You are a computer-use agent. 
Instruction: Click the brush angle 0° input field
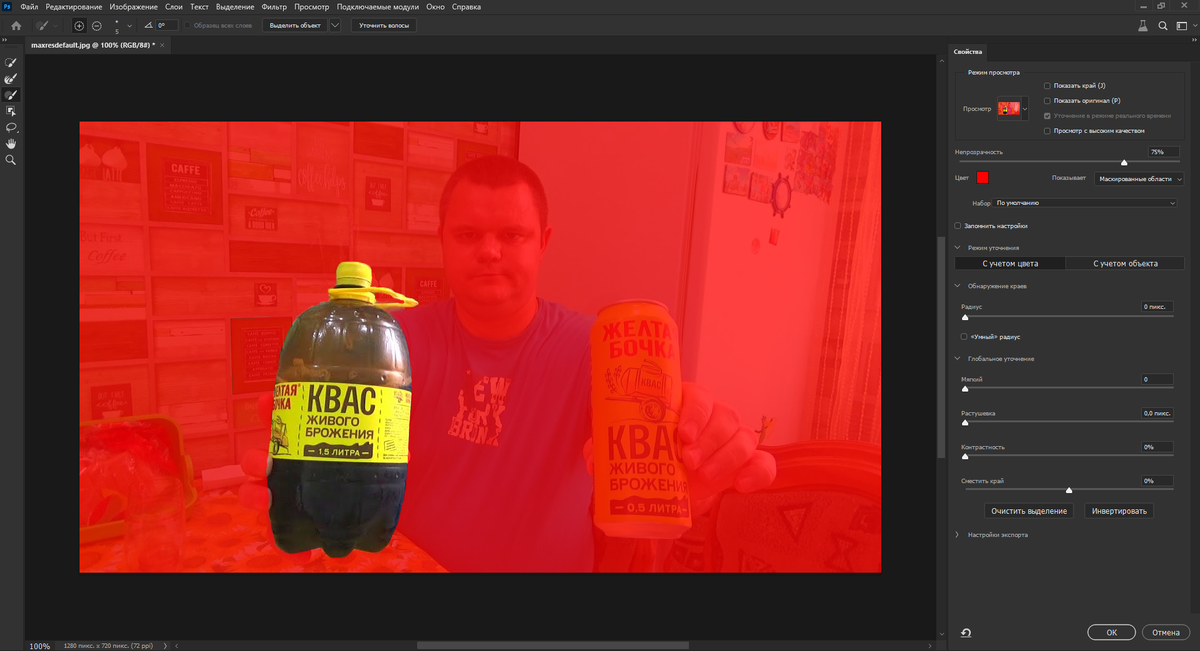click(x=167, y=25)
